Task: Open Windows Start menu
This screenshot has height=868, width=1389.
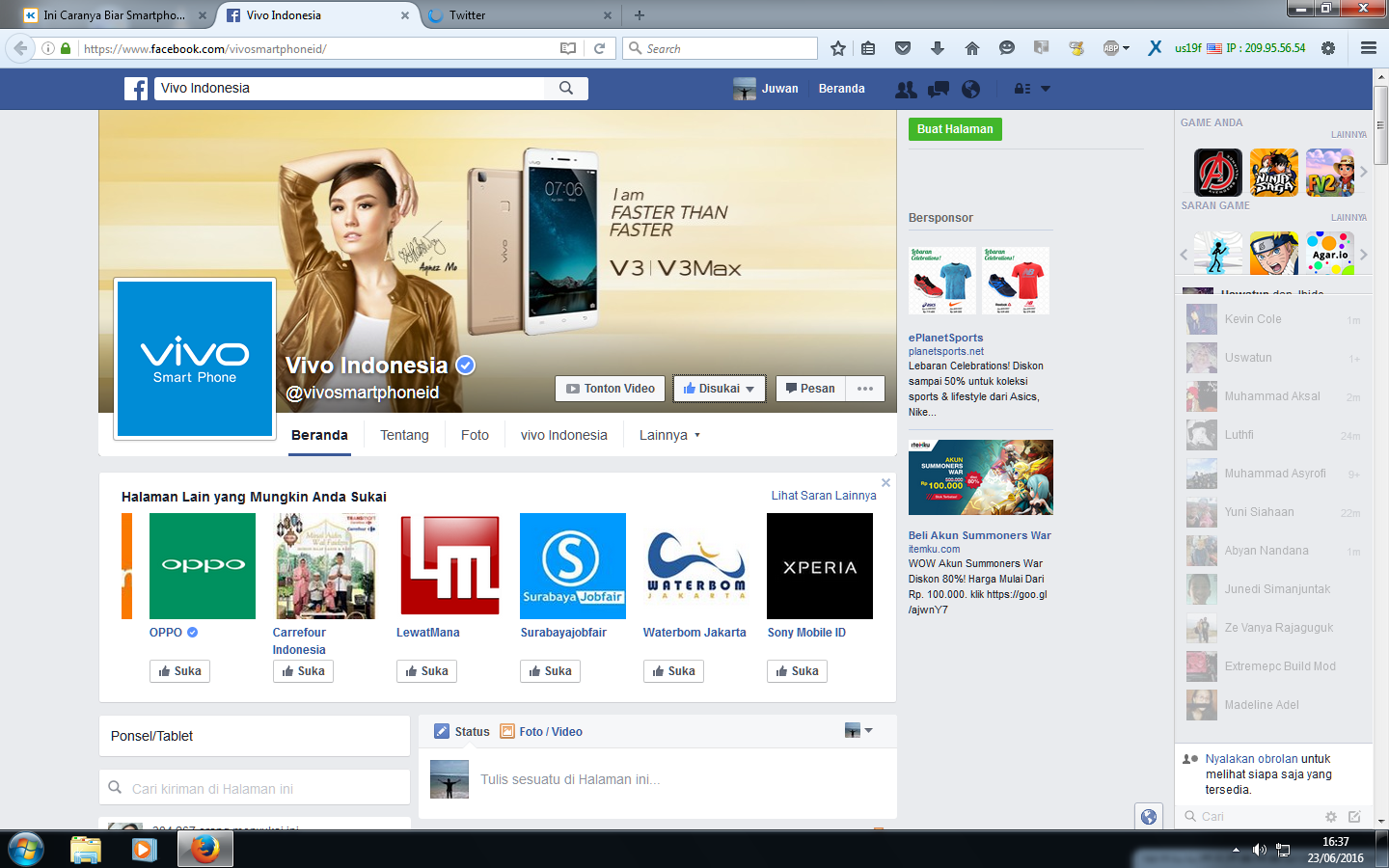Action: point(25,850)
